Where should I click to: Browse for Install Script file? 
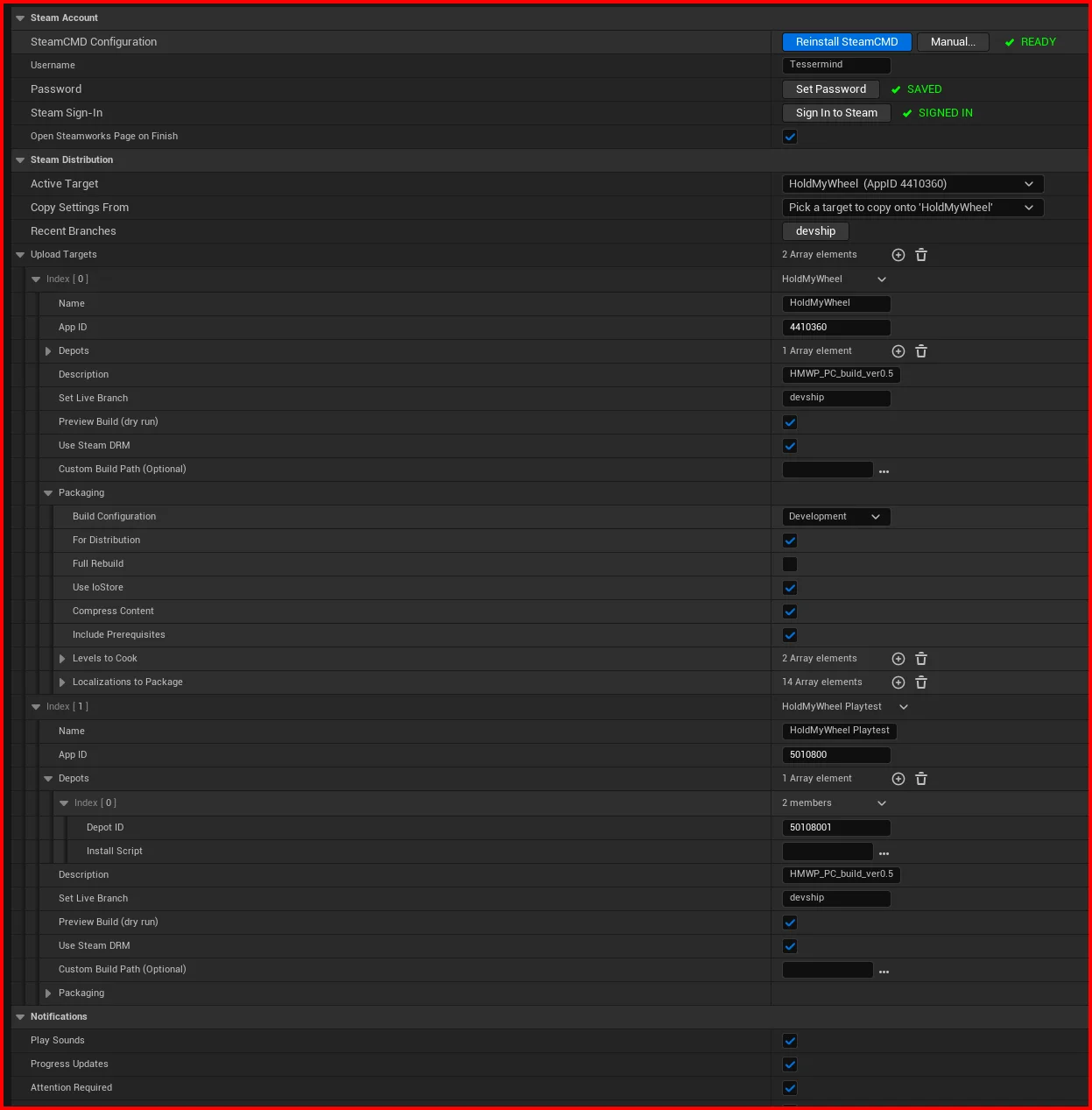(884, 853)
